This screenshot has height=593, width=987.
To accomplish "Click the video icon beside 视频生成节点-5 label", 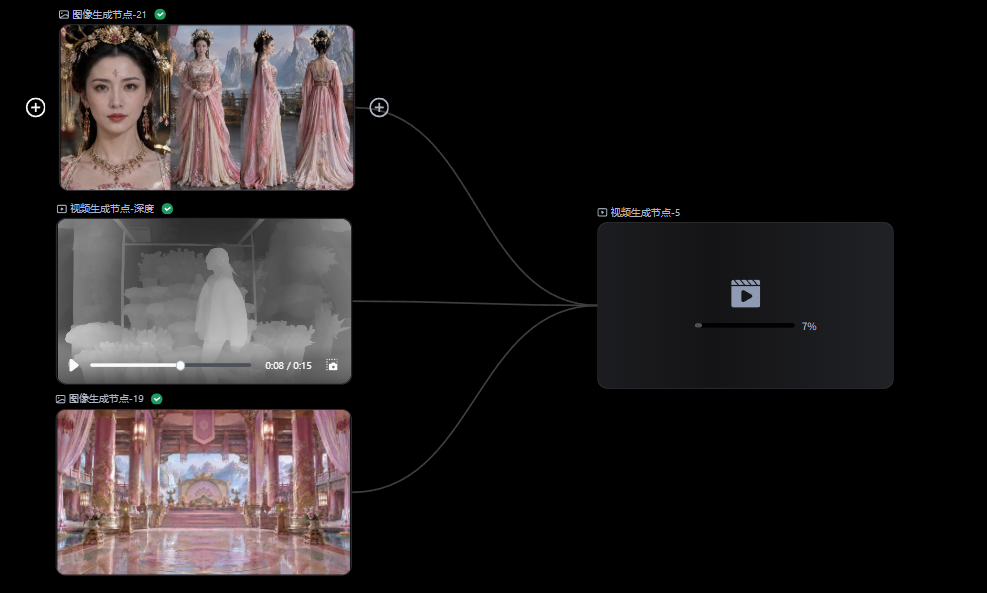I will tap(602, 213).
